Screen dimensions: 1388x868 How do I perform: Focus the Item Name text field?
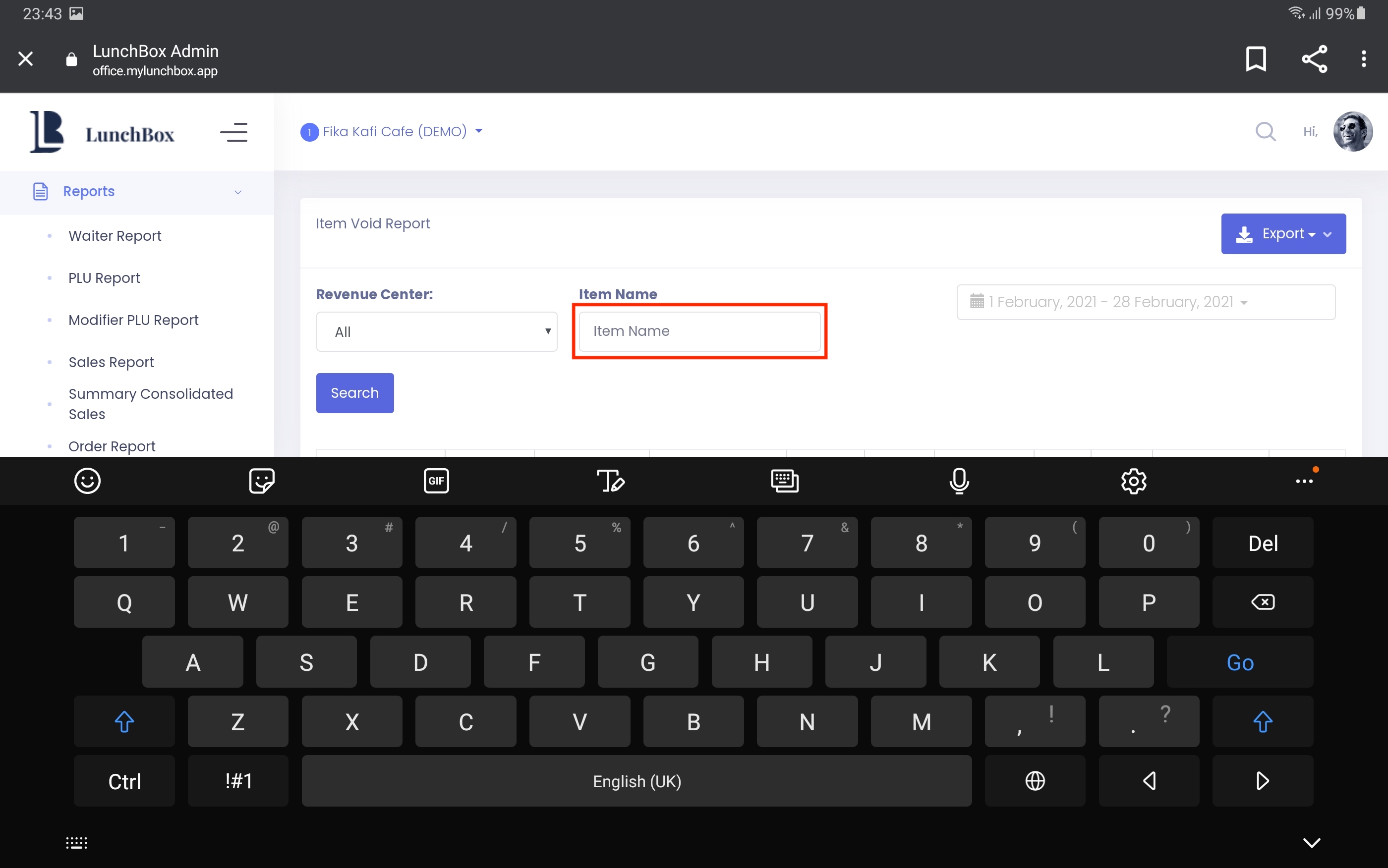[x=699, y=331]
